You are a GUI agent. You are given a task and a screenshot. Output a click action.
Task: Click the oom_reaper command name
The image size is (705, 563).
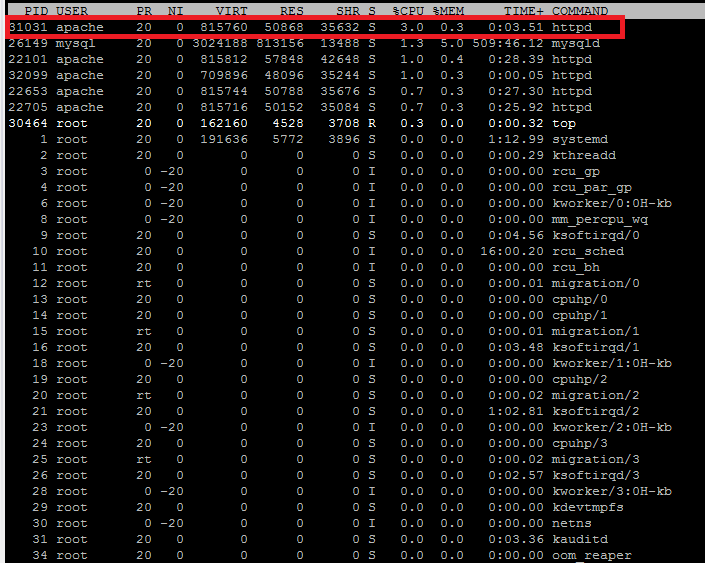(x=592, y=555)
